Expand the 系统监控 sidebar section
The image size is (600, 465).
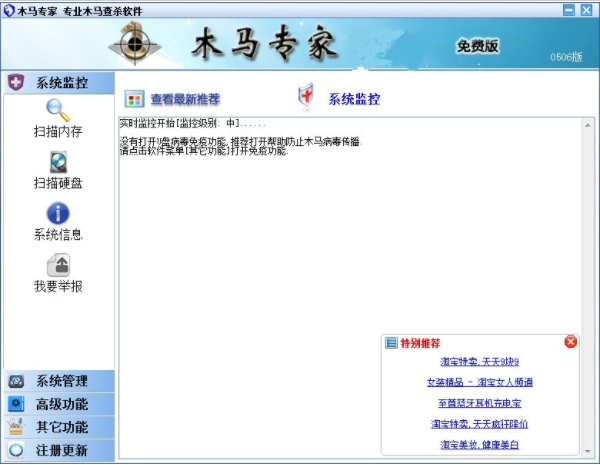[x=59, y=83]
